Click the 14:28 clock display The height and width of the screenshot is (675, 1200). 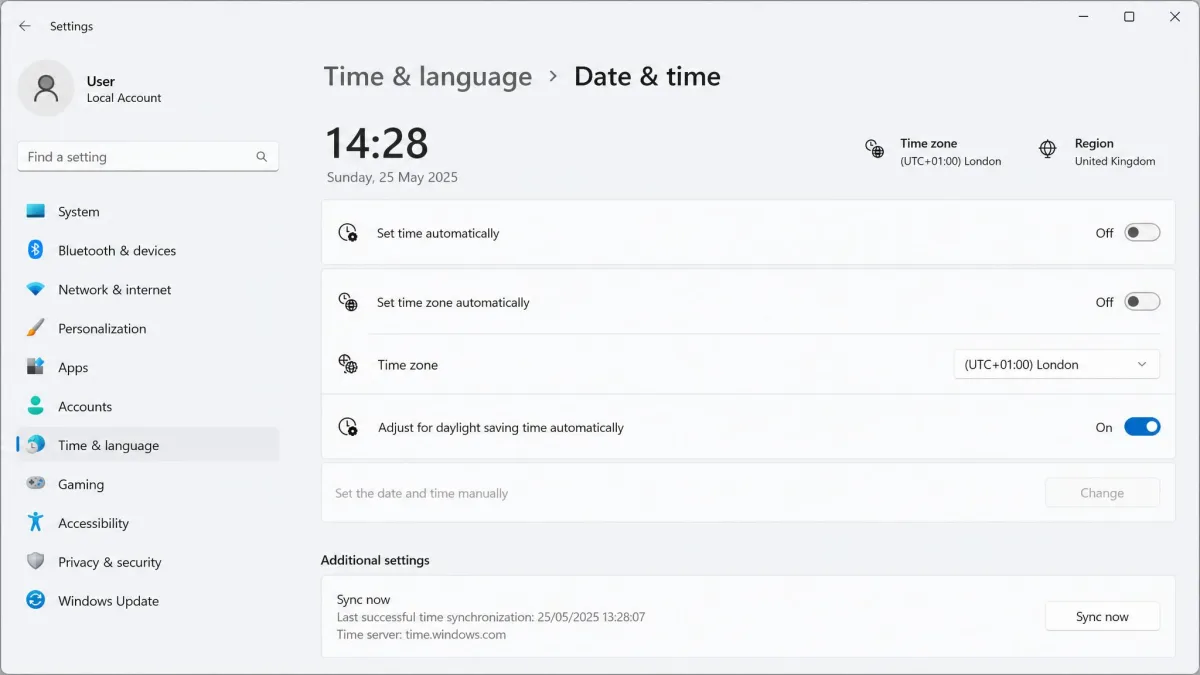(377, 144)
